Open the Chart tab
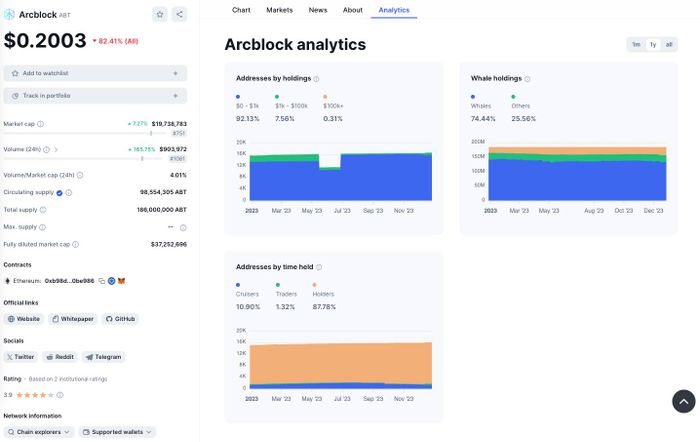Image resolution: width=700 pixels, height=442 pixels. pyautogui.click(x=241, y=10)
